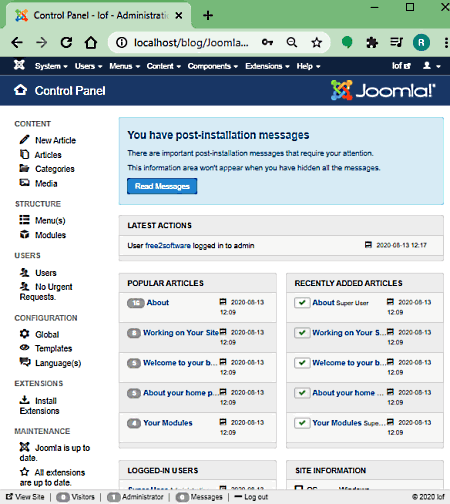Click the Menu(s) list icon
The image size is (450, 504).
[x=24, y=220]
